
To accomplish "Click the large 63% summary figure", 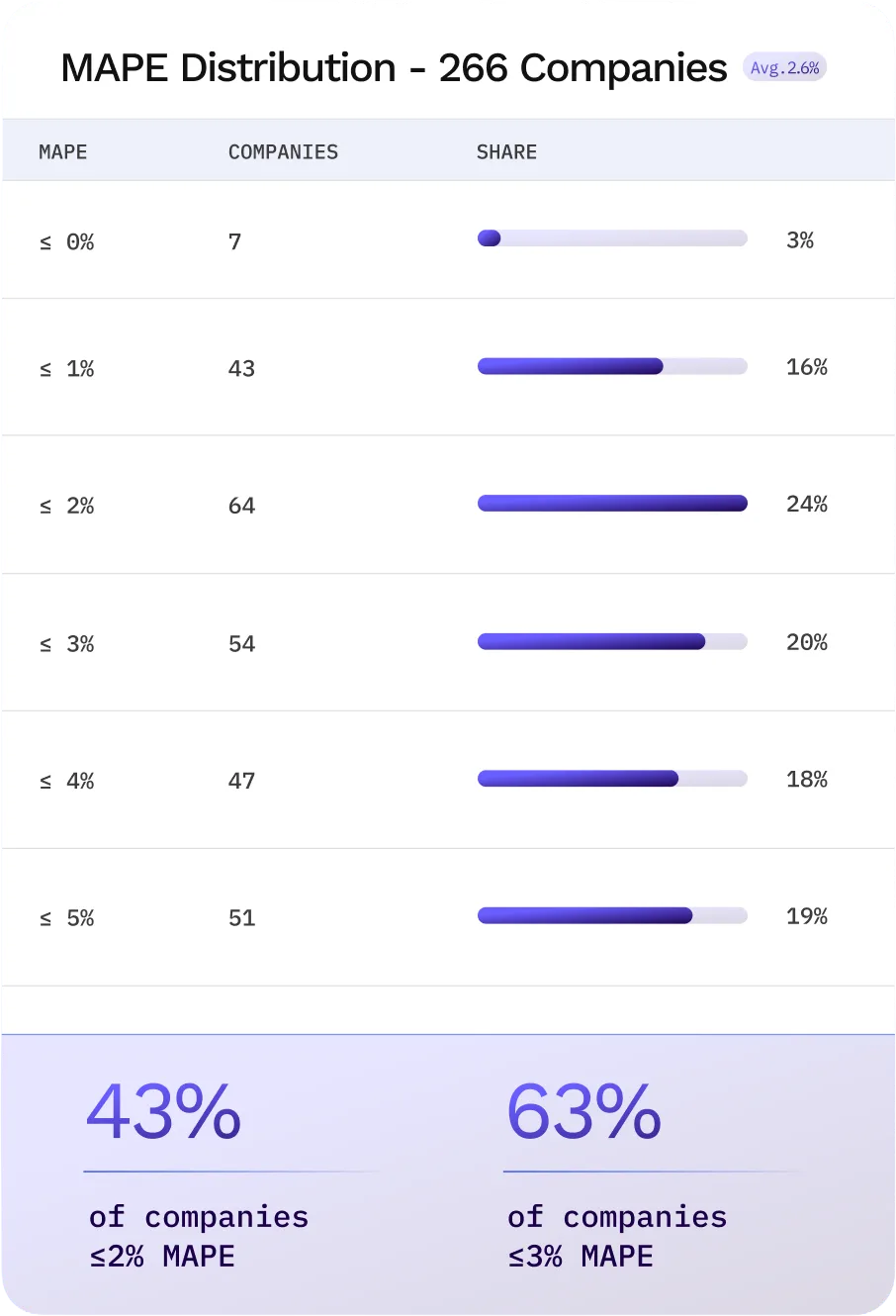I will (x=583, y=1111).
